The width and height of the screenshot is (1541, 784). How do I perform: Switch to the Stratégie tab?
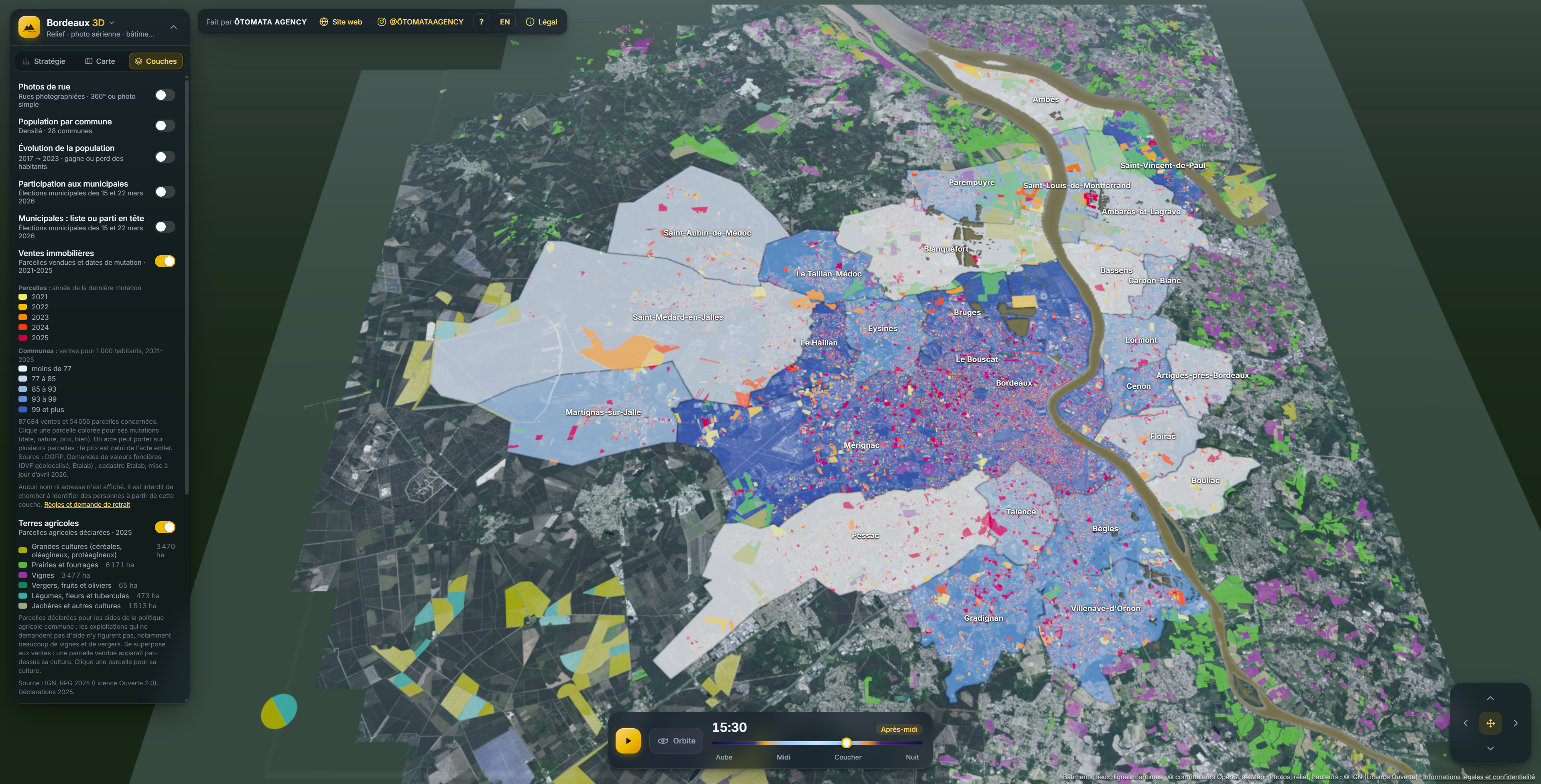click(x=44, y=61)
